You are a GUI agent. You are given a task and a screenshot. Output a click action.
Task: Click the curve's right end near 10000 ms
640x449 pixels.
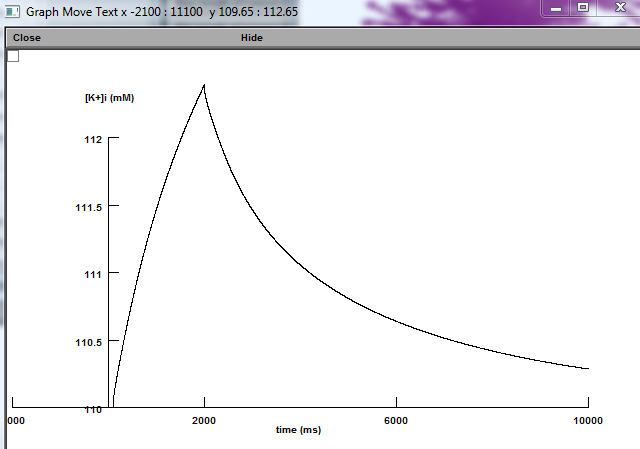(x=587, y=368)
